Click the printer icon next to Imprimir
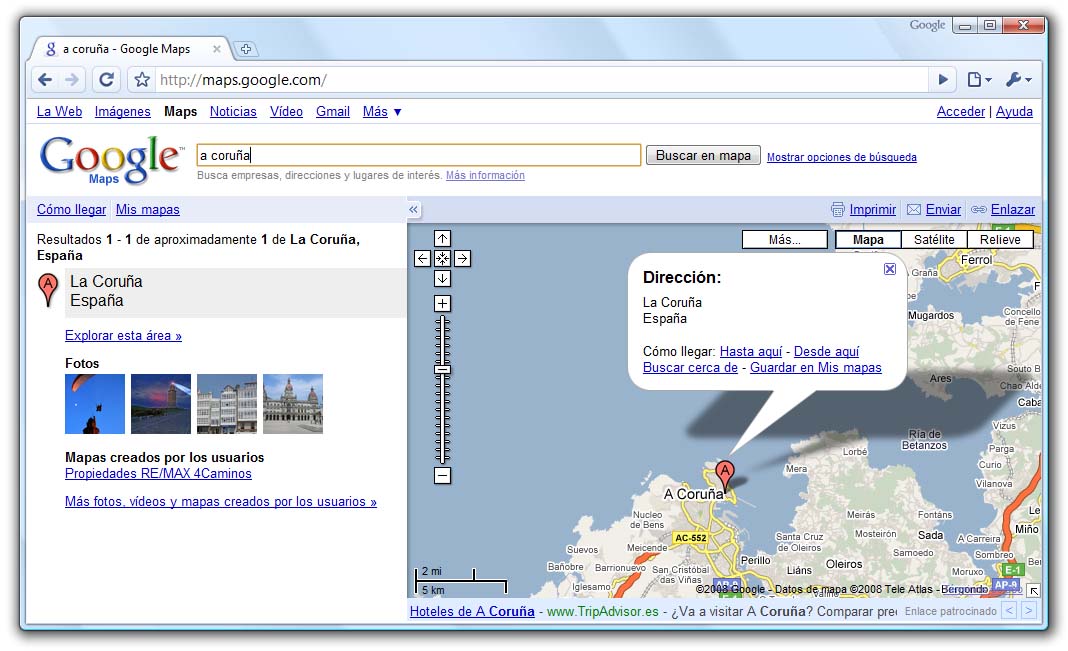Image resolution: width=1068 pixels, height=651 pixels. coord(838,210)
